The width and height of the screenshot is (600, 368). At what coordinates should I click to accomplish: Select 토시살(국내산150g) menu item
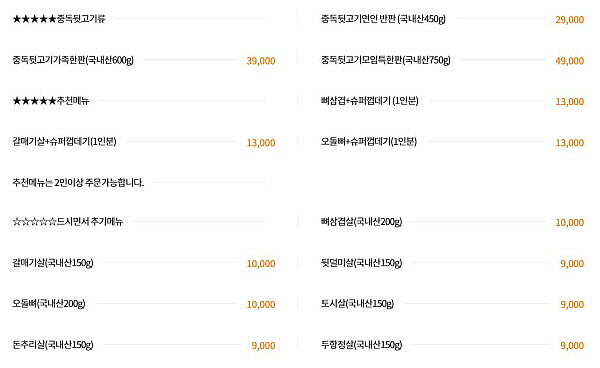coord(357,304)
